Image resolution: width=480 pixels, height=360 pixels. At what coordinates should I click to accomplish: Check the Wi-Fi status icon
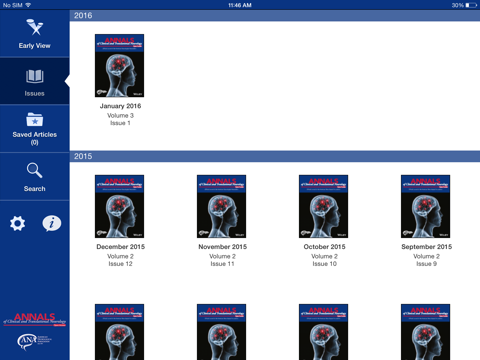click(28, 5)
